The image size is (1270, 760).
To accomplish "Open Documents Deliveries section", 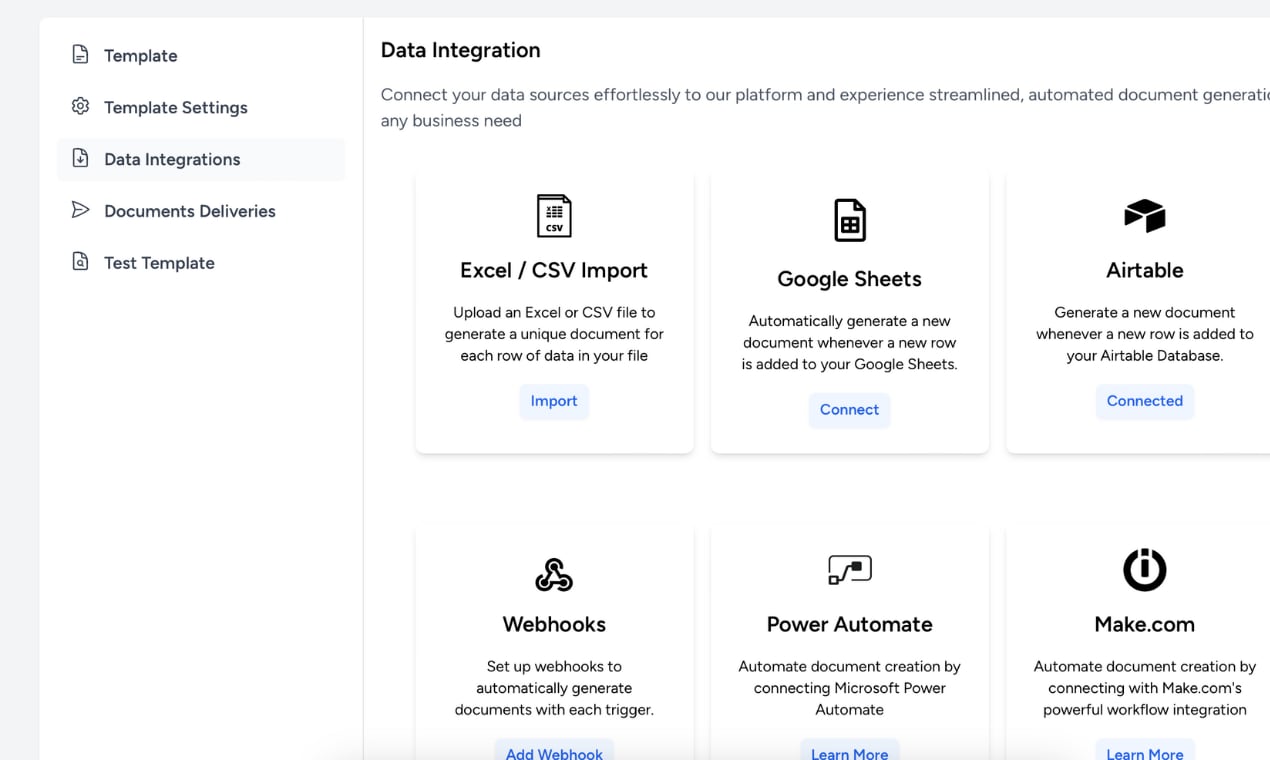I will pyautogui.click(x=190, y=211).
